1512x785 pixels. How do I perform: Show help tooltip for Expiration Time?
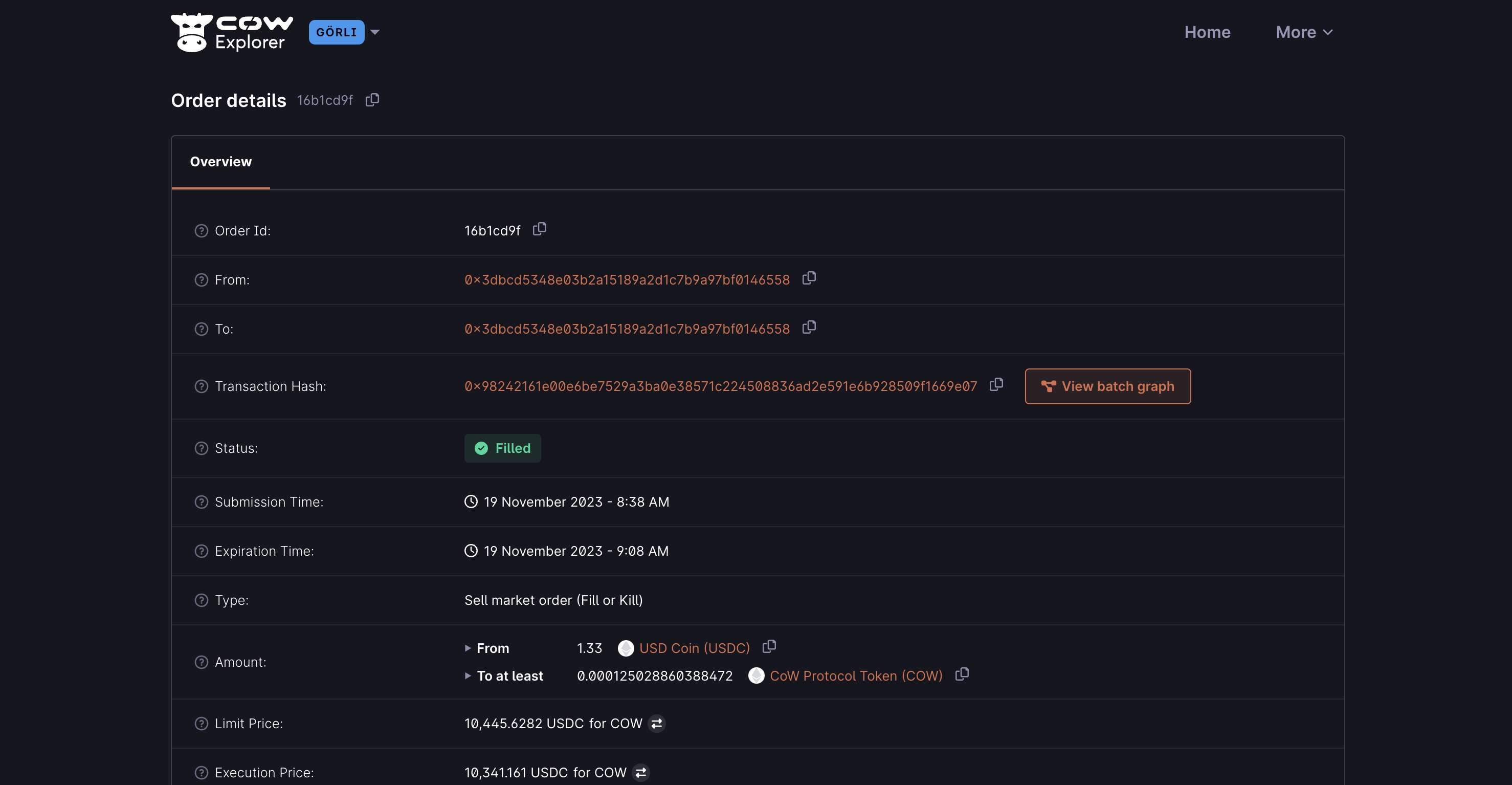pos(202,551)
